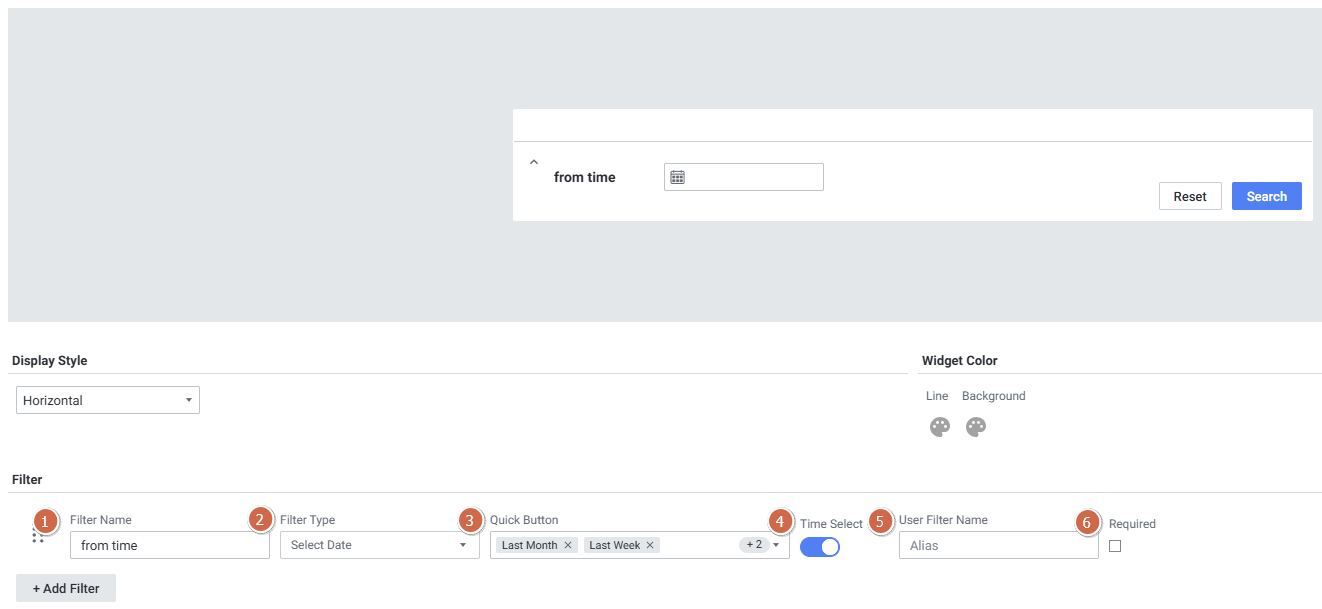Viewport: 1322px width, 609px height.
Task: Open the Display Style dropdown showing Horizontal
Action: click(x=108, y=400)
